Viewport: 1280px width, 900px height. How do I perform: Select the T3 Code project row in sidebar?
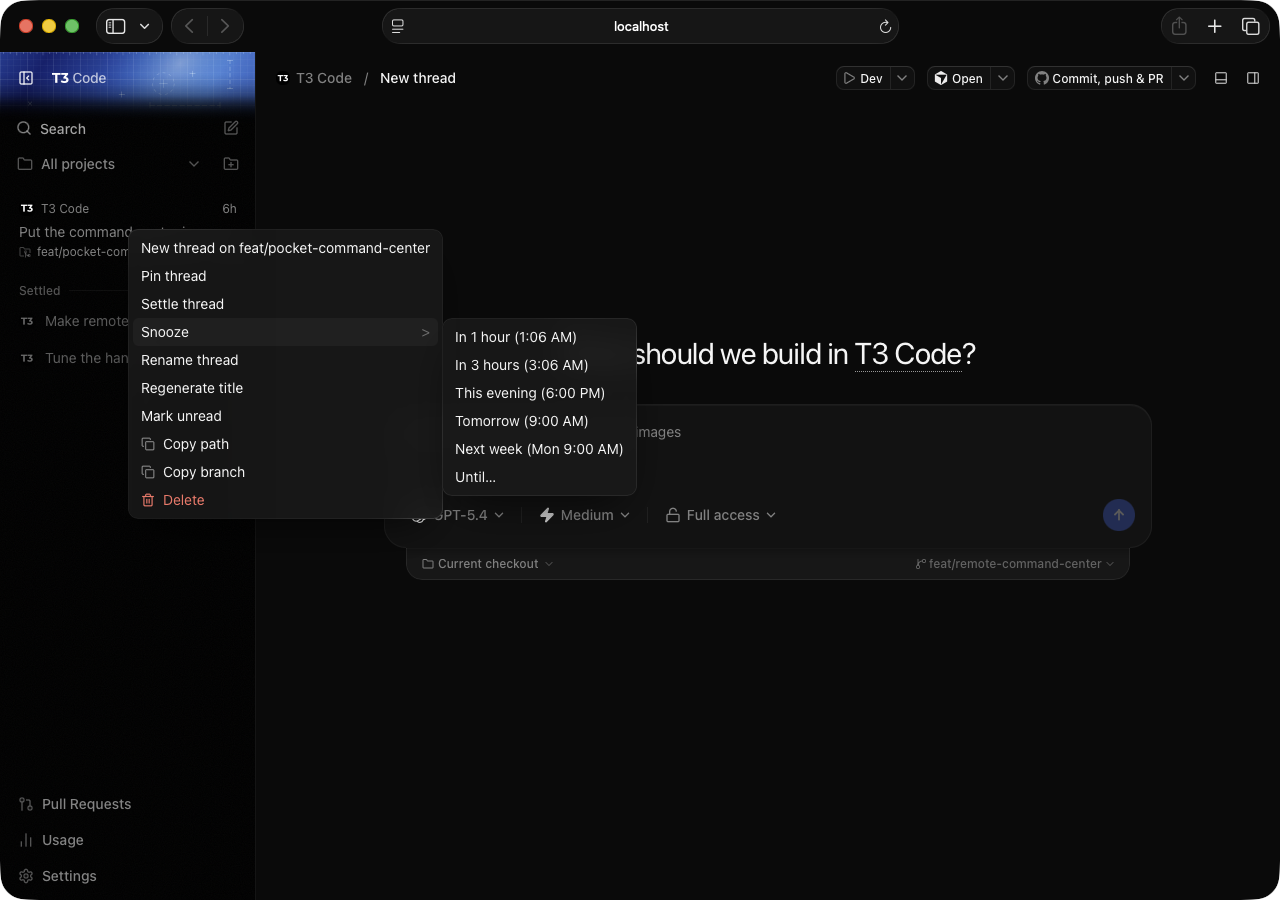pos(128,208)
